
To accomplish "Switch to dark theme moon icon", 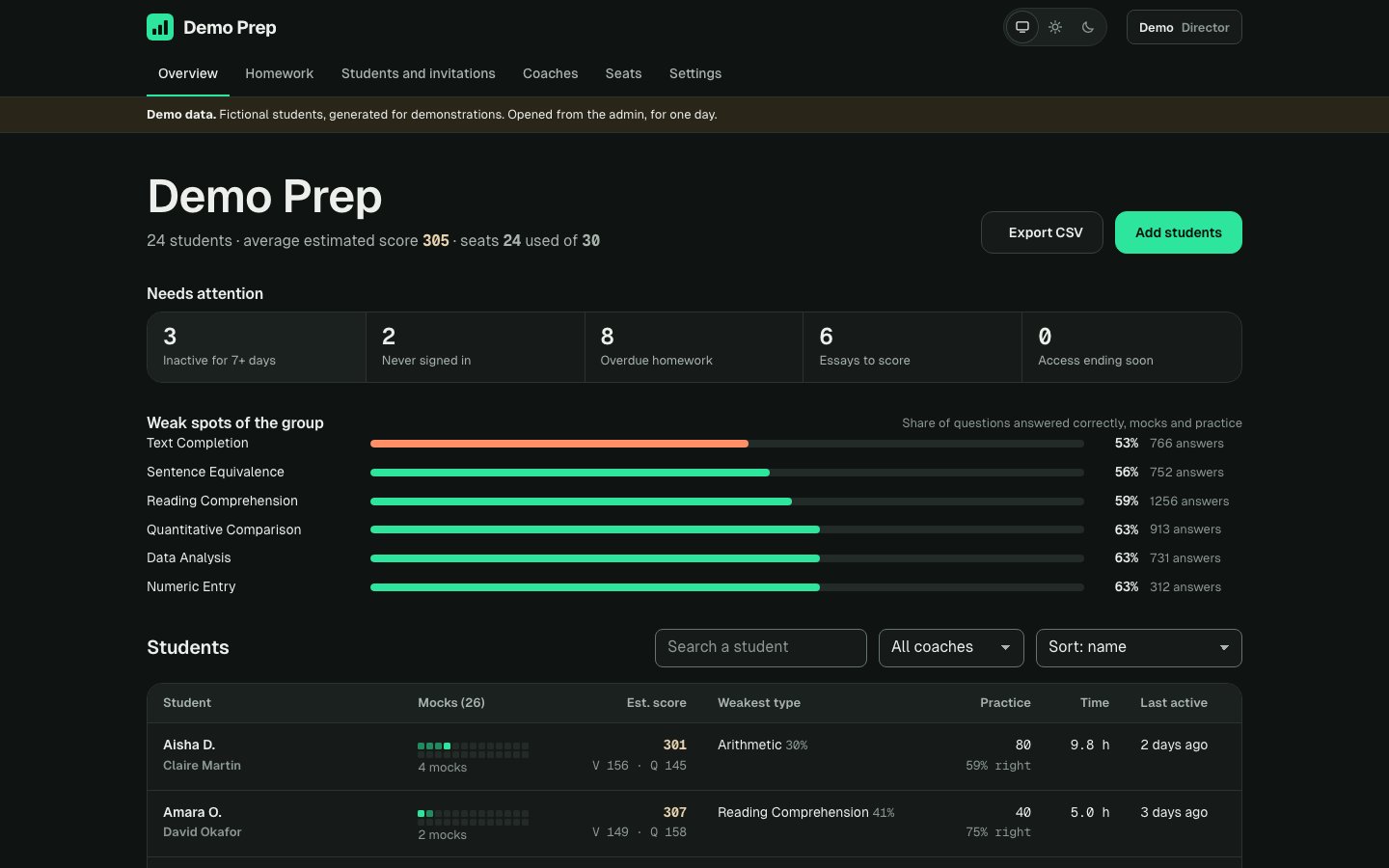I will coord(1088,27).
